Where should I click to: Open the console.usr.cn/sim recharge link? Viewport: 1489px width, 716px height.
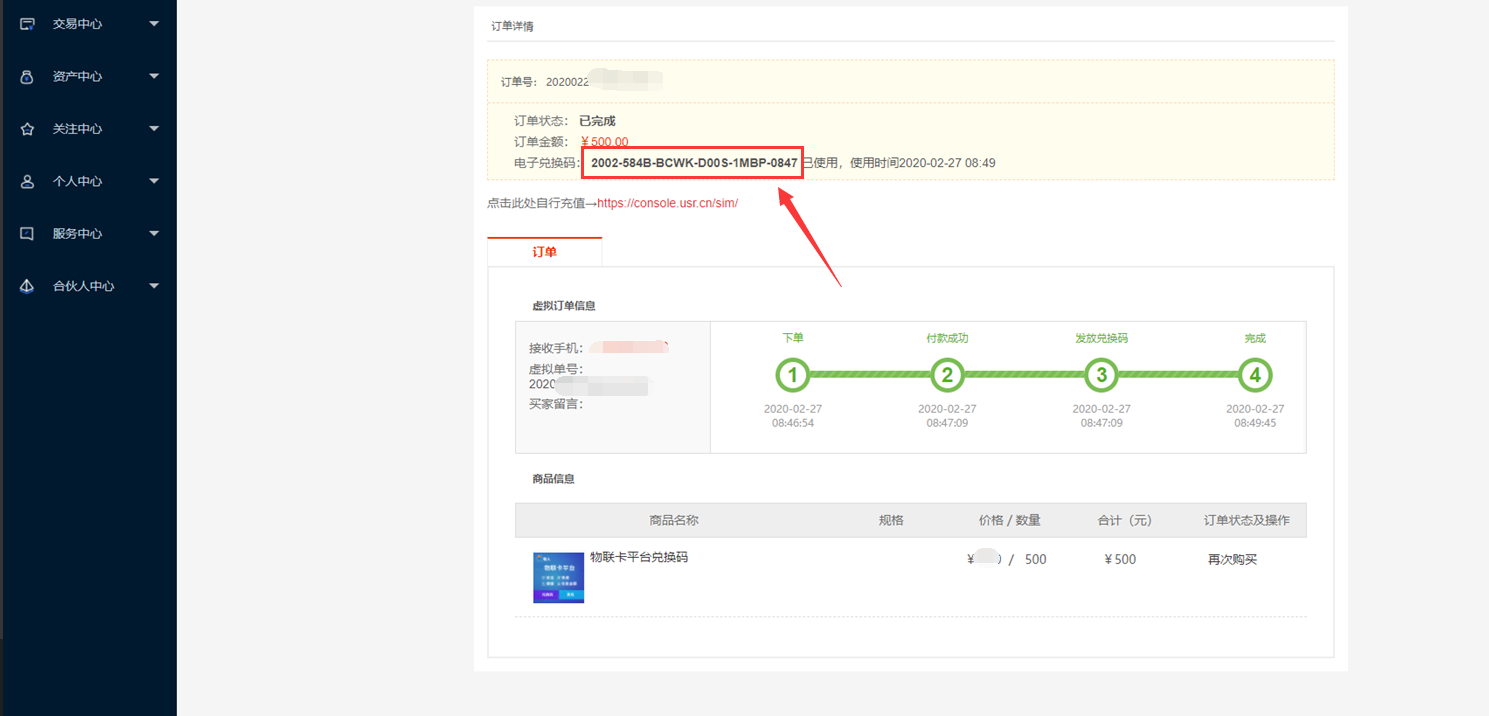[668, 203]
